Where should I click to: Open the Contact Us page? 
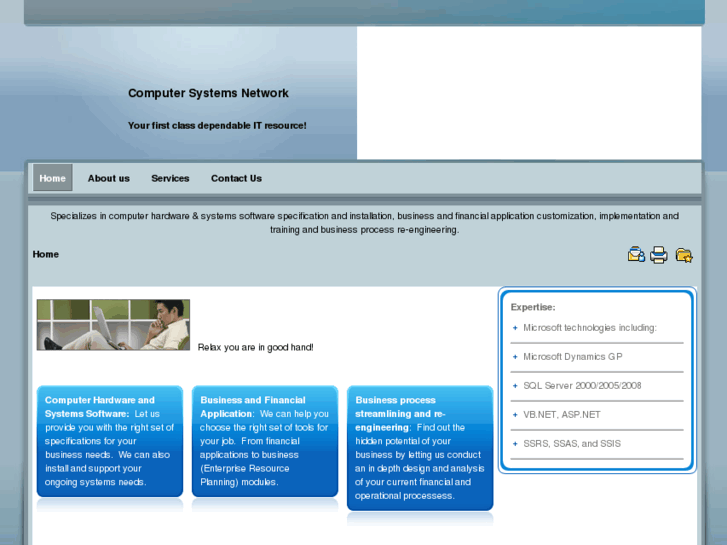point(236,179)
